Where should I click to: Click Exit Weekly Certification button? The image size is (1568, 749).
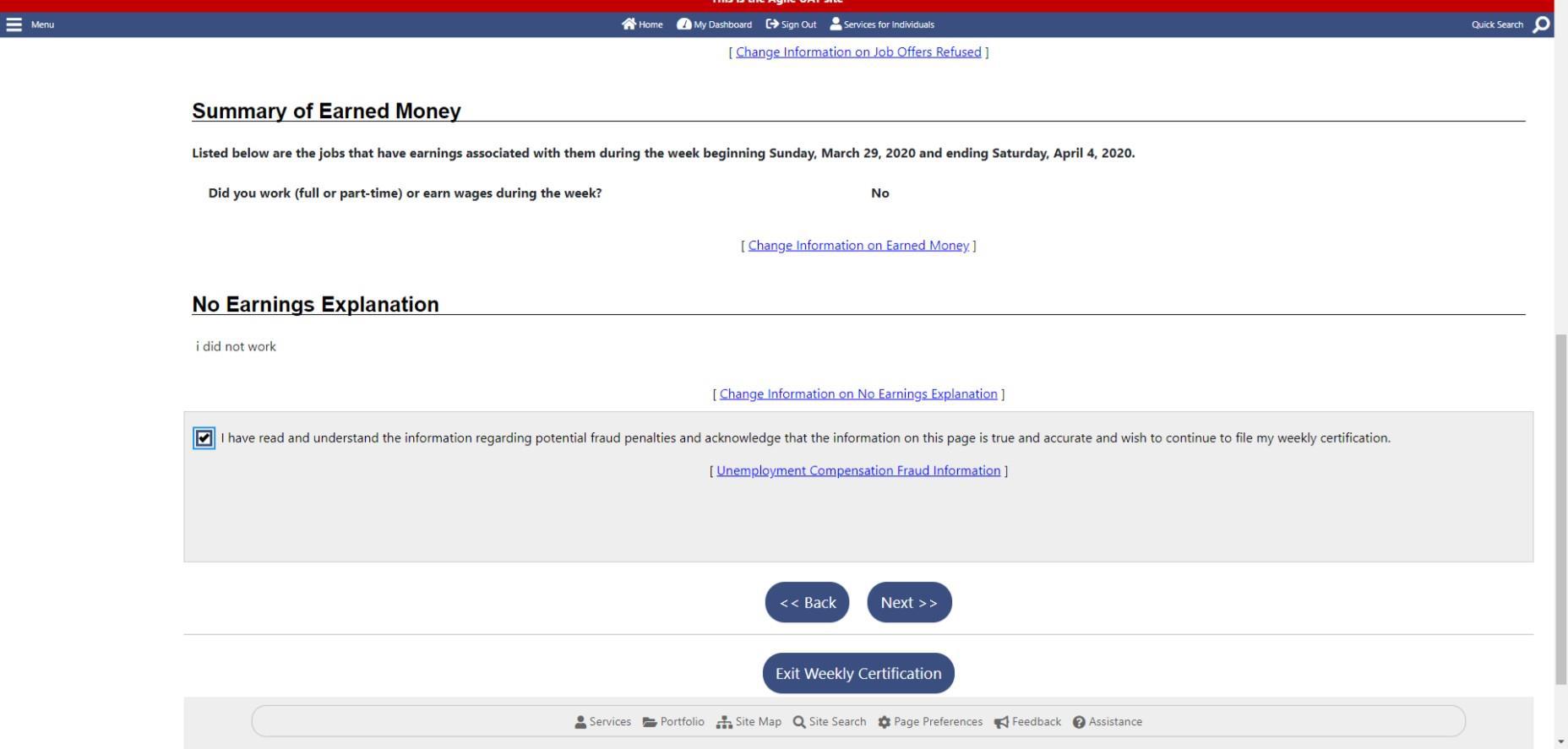[x=858, y=673]
